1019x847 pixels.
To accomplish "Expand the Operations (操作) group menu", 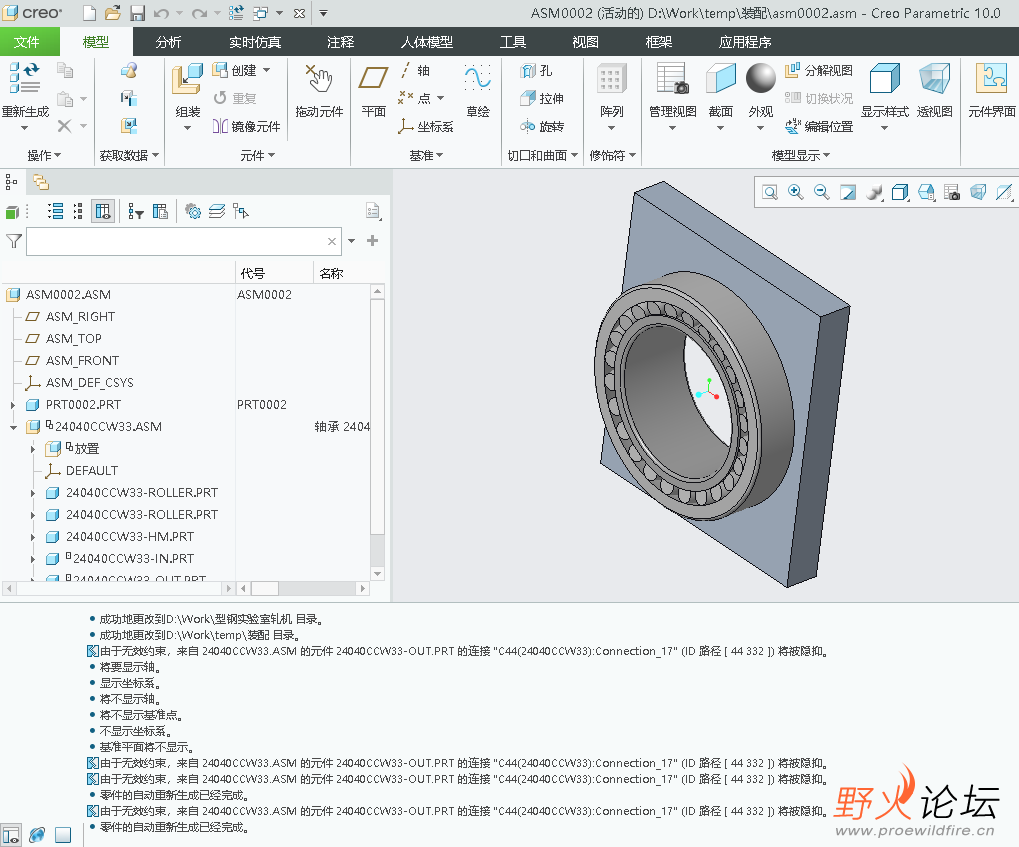I will click(x=44, y=155).
